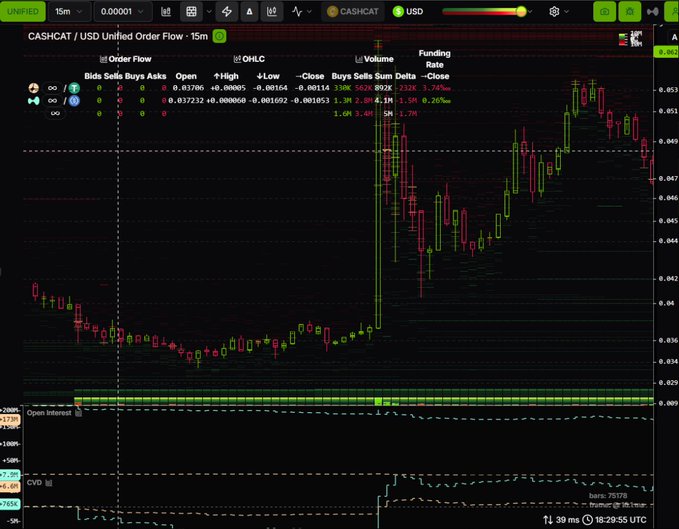Image resolution: width=679 pixels, height=529 pixels.
Task: Click the third row infinity total badge
Action: (55, 113)
